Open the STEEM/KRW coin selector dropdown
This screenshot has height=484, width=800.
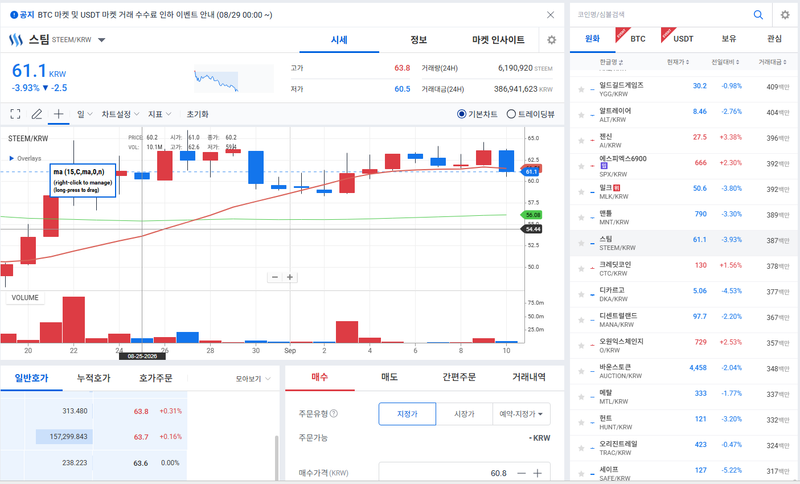(x=102, y=40)
